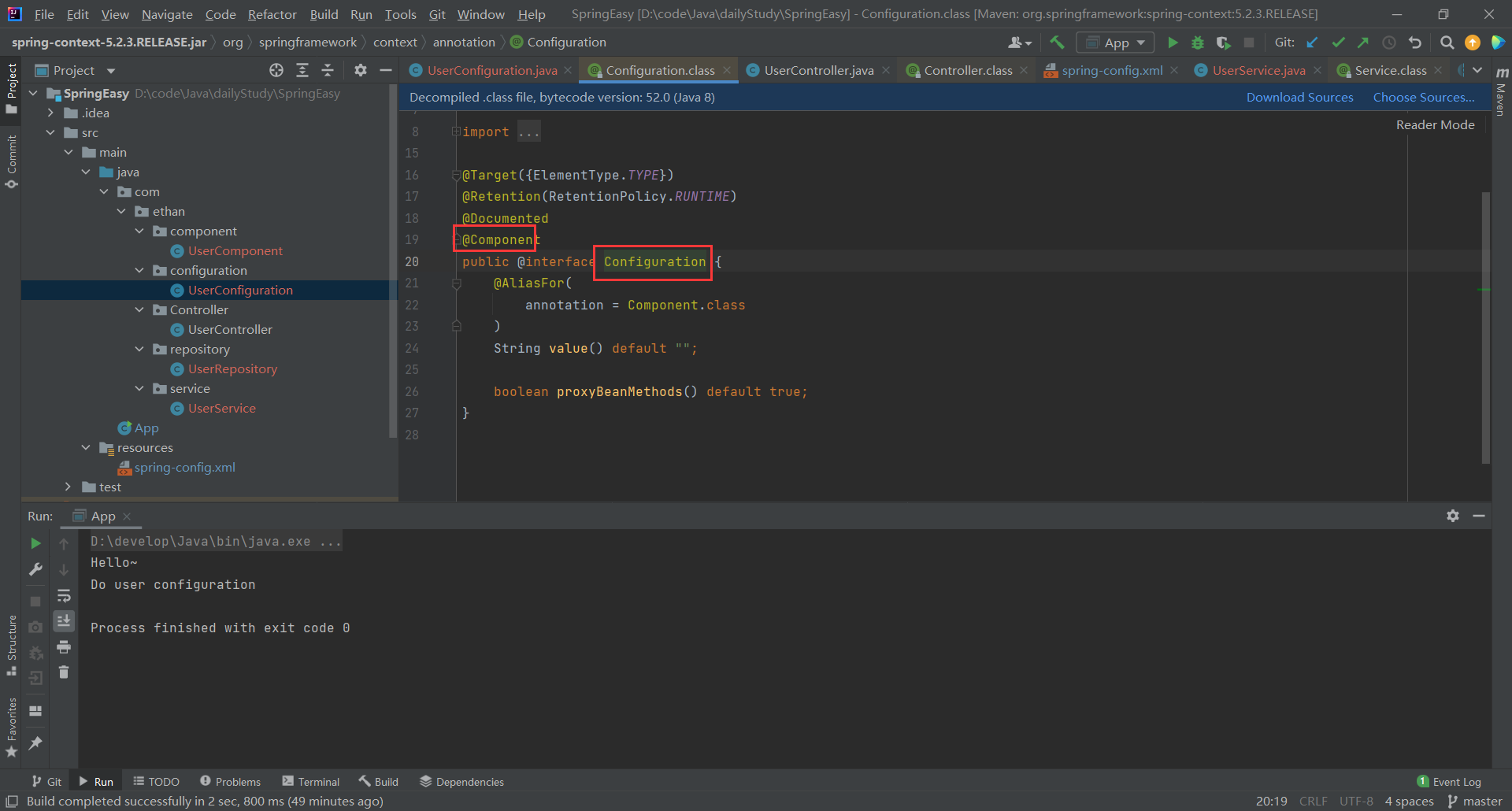Toggle Commit side tool window

coord(11,161)
